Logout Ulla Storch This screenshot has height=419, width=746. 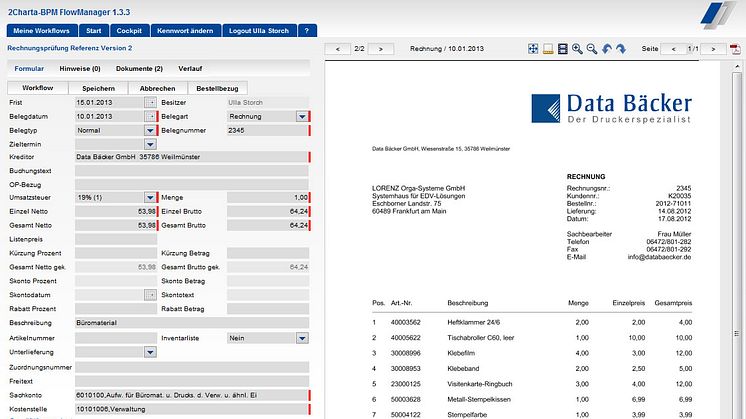click(x=259, y=30)
